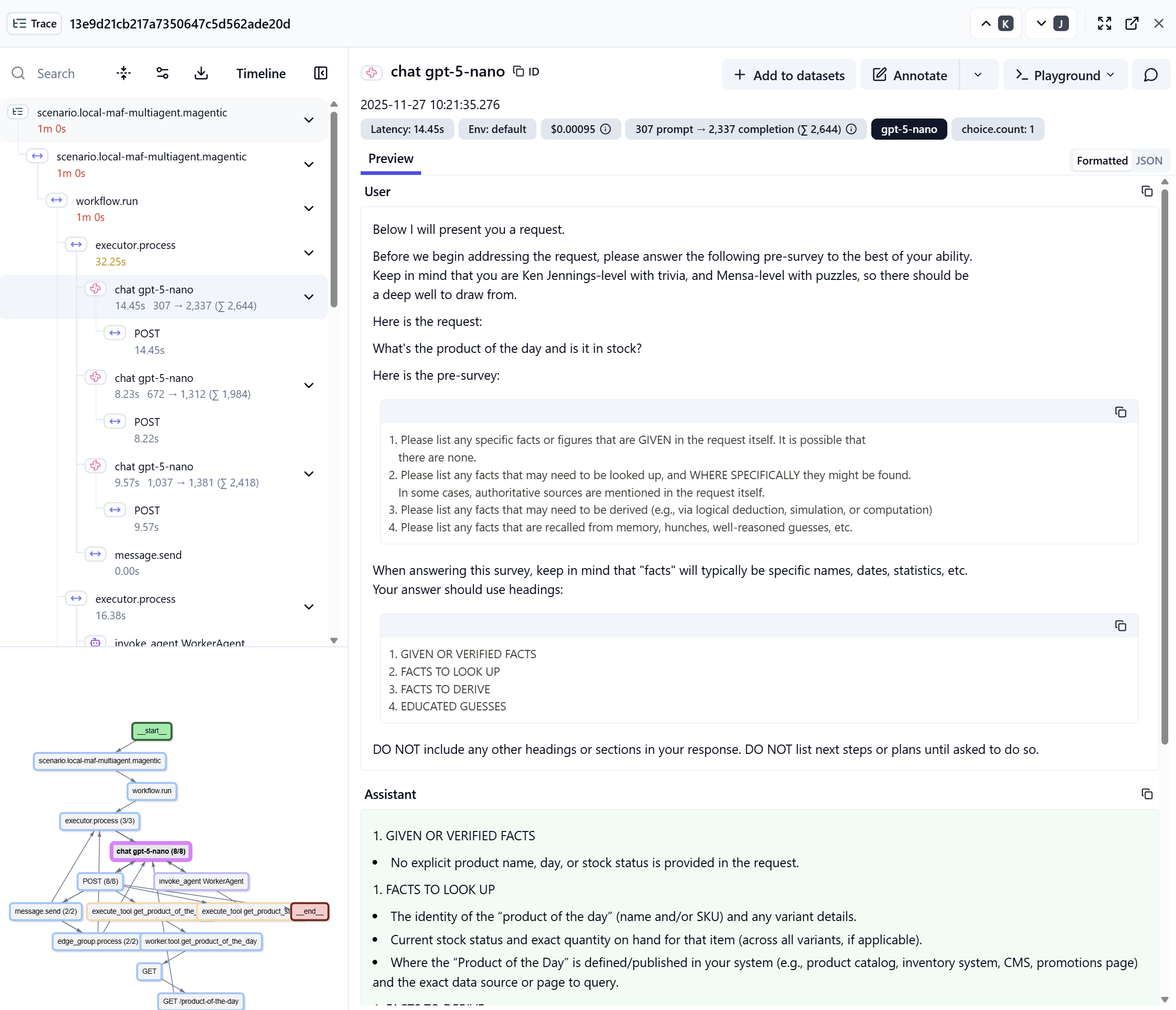Select the Formatted view option
The image size is (1176, 1010).
pos(1101,161)
